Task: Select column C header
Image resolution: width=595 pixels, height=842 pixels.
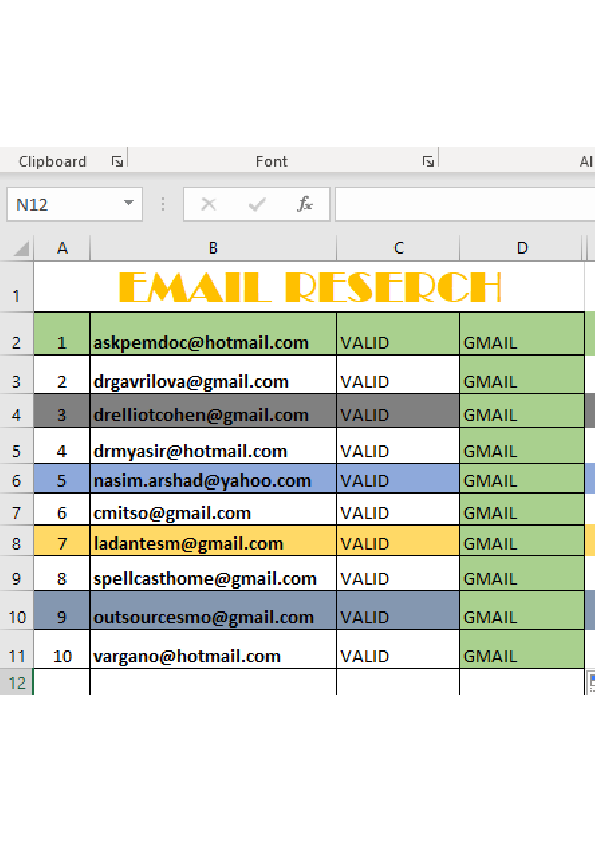Action: pyautogui.click(x=398, y=248)
